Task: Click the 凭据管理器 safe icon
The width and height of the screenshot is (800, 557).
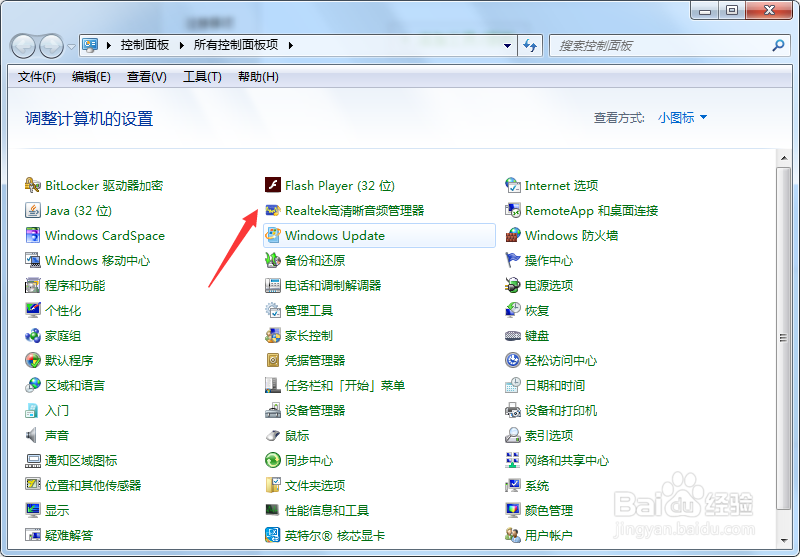Action: pyautogui.click(x=273, y=360)
